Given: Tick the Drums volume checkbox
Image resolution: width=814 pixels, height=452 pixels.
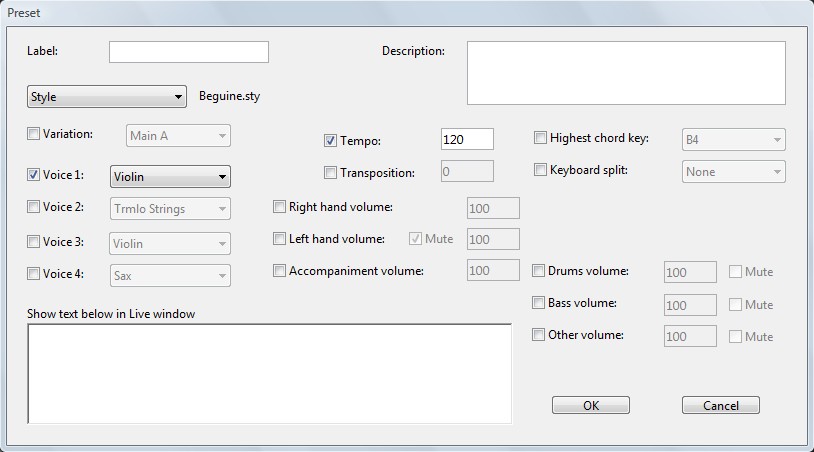Looking at the screenshot, I should (x=539, y=271).
